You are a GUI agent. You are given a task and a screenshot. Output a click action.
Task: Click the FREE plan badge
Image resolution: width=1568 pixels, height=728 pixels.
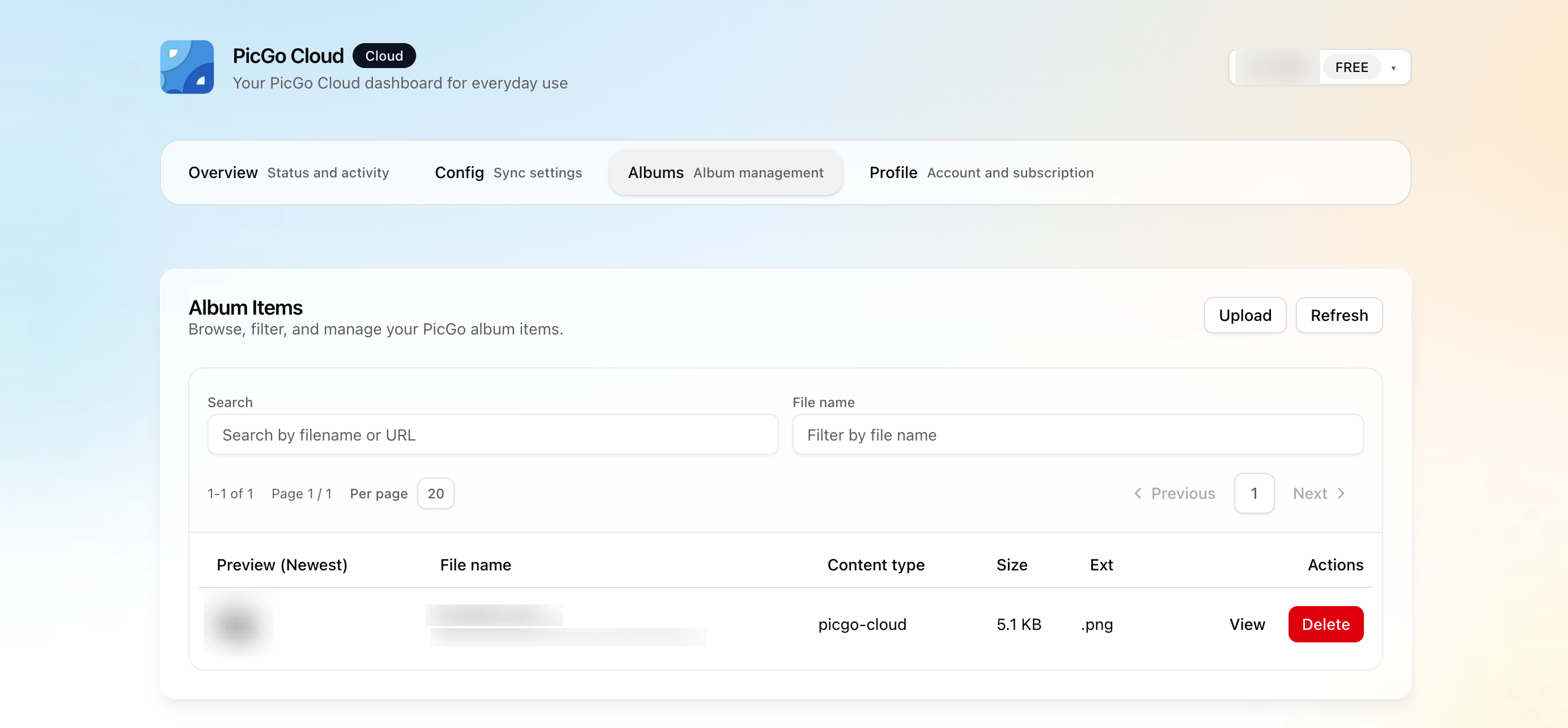(1351, 67)
